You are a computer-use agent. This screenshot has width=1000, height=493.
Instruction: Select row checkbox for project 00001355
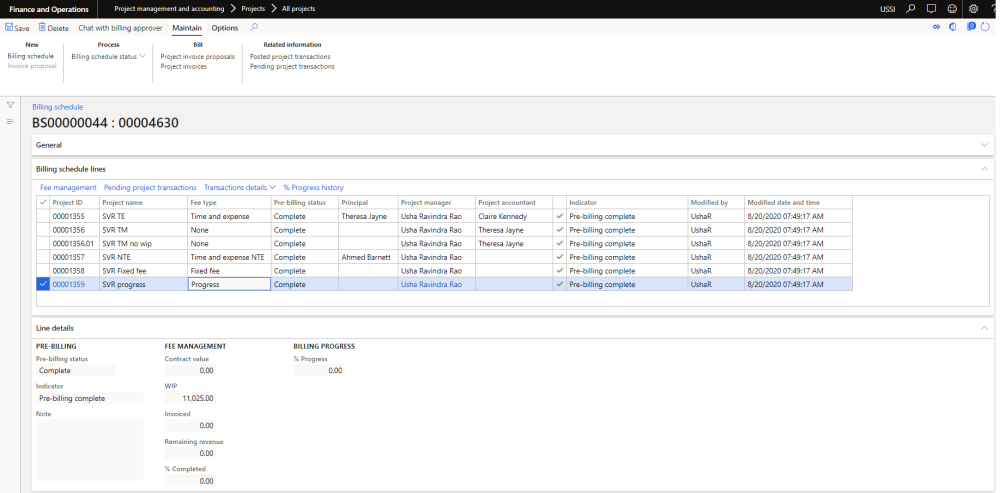pos(41,216)
